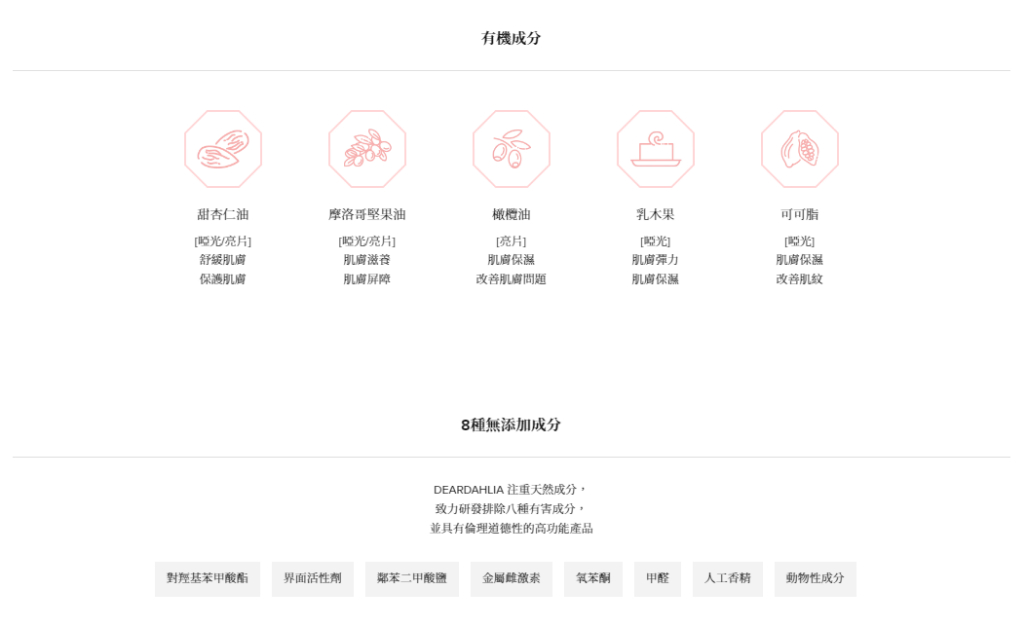Click the 鄰苯二甲酸鹽 tag
The width and height of the screenshot is (1024, 626).
tap(412, 578)
